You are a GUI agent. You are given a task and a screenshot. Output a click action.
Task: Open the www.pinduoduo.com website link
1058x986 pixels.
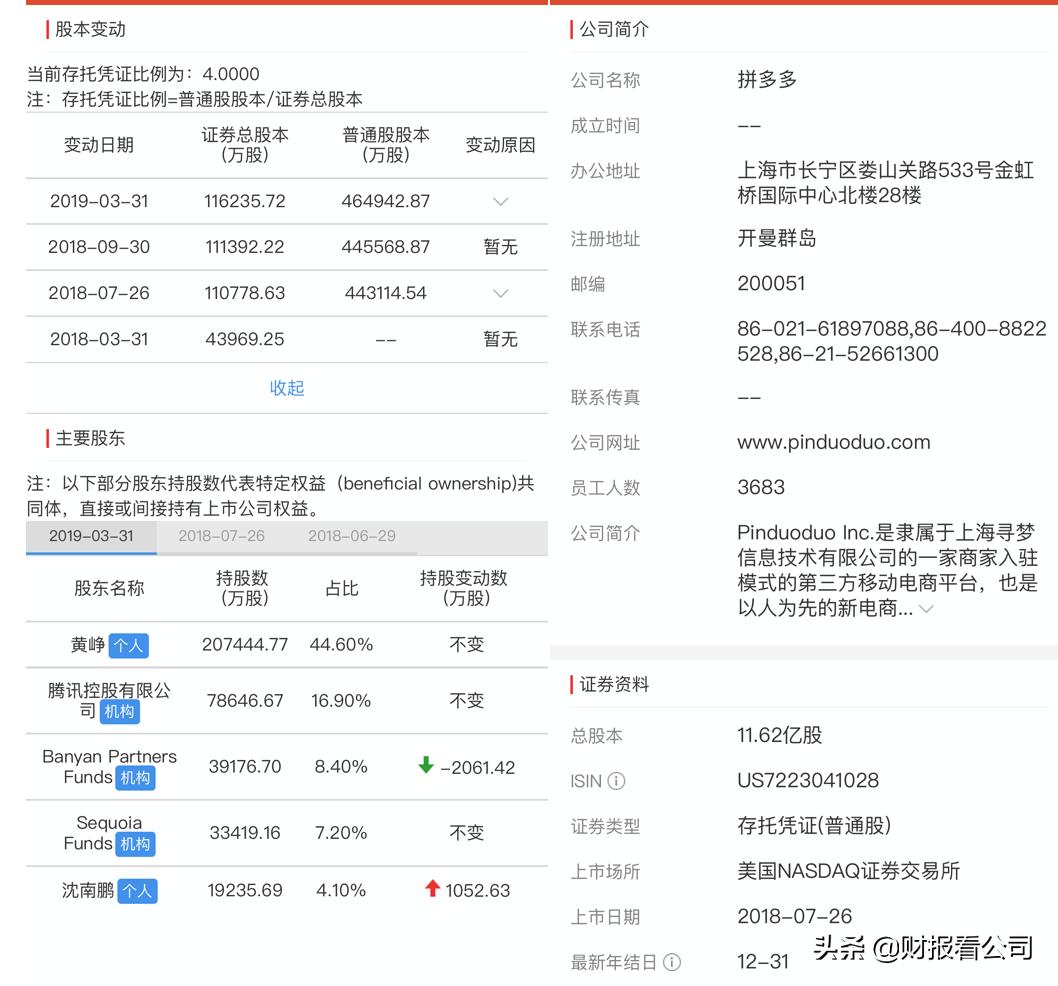click(x=833, y=442)
